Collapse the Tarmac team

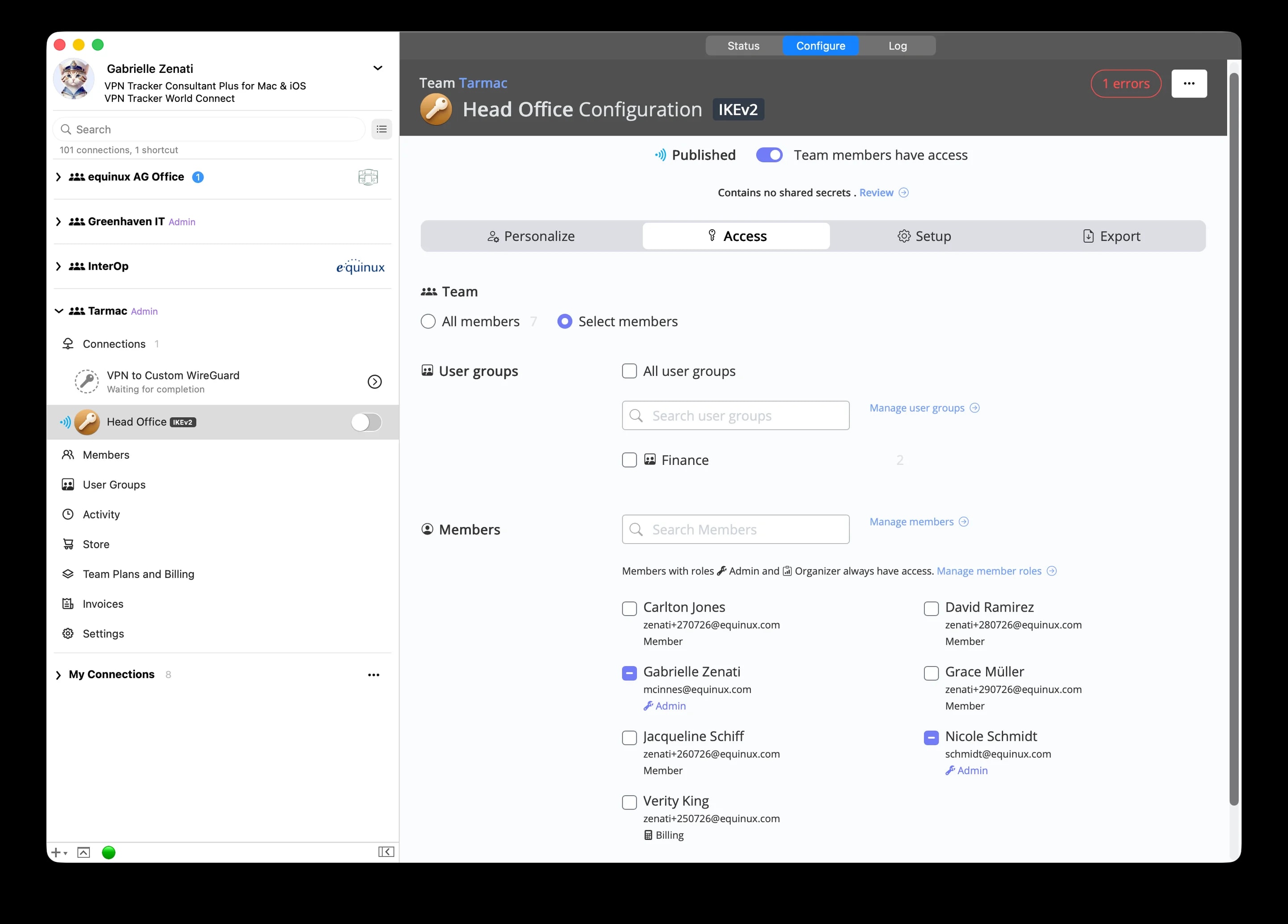click(59, 311)
